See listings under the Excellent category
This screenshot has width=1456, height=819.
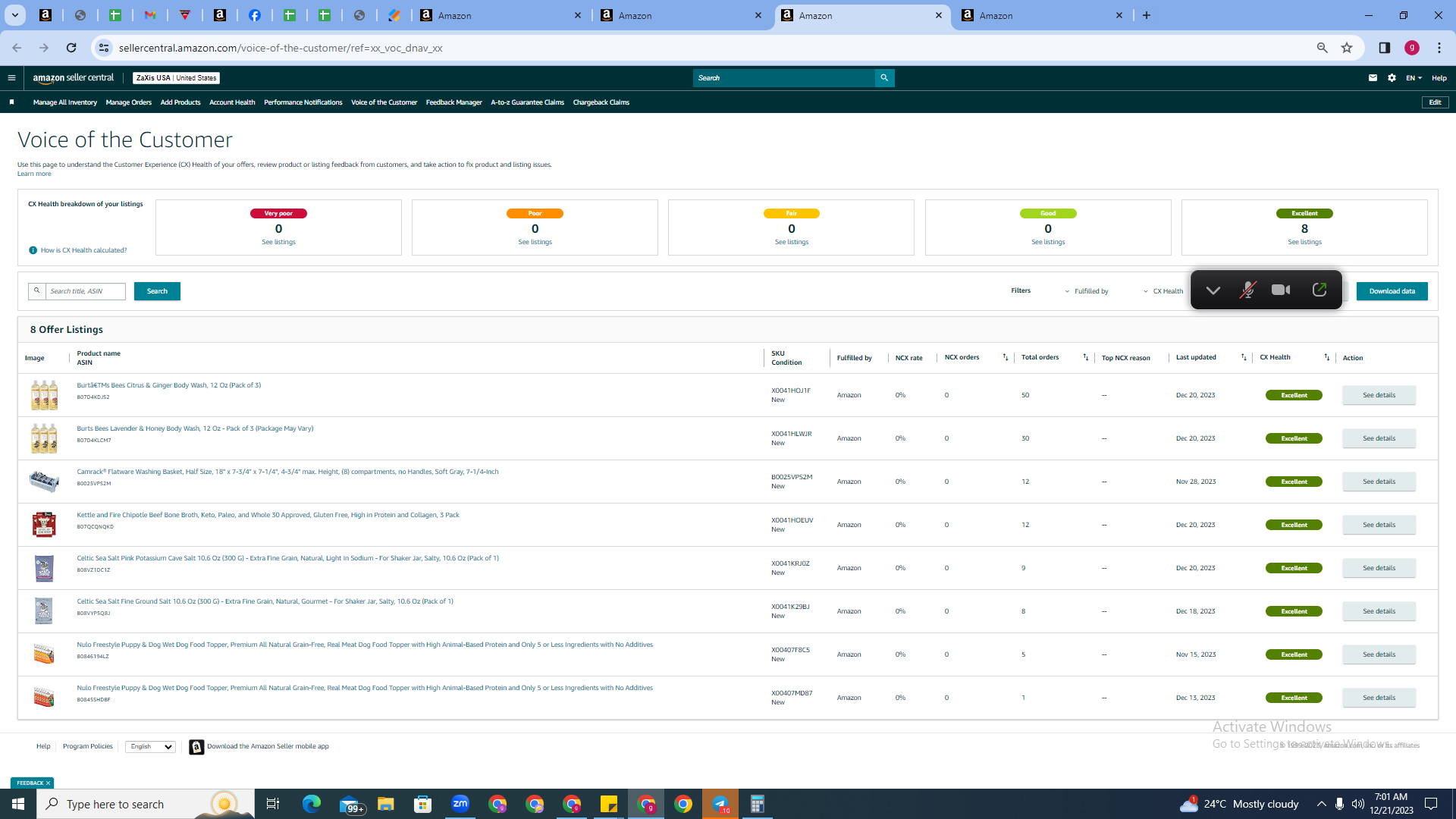click(1304, 242)
